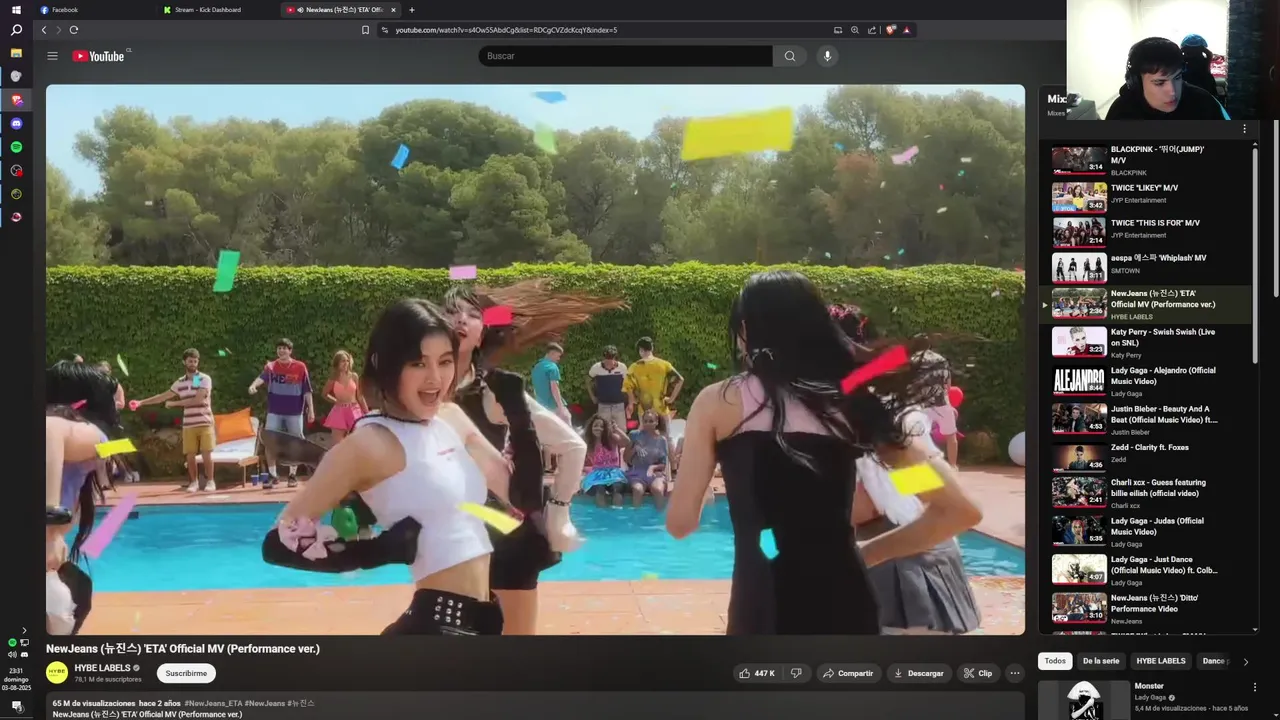Select the Todos filter chip
Screen dimensions: 1280x720
click(1055, 661)
